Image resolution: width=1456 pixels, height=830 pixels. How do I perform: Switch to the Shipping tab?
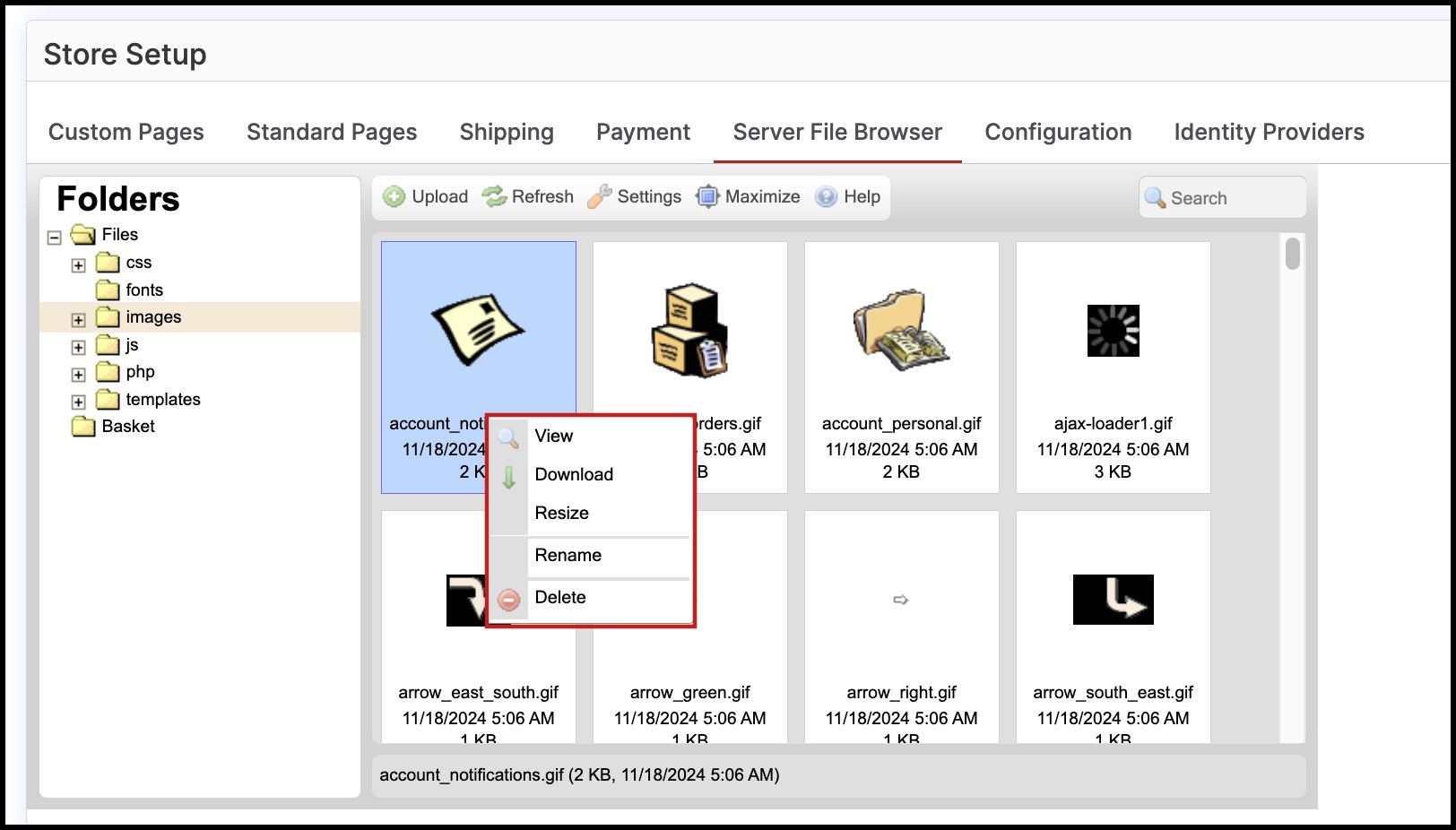507,132
